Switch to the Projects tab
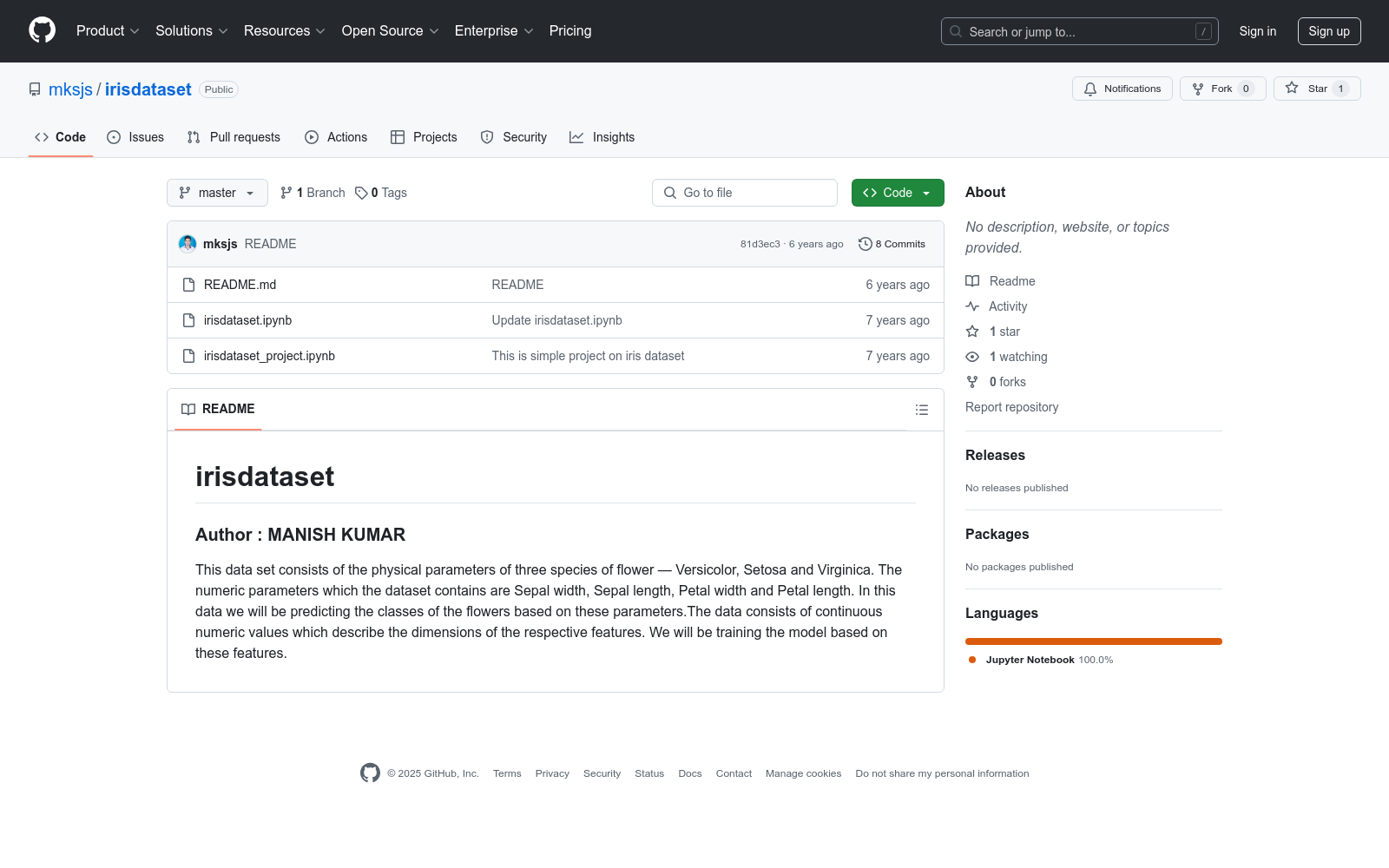Viewport: 1389px width, 868px height. [424, 137]
